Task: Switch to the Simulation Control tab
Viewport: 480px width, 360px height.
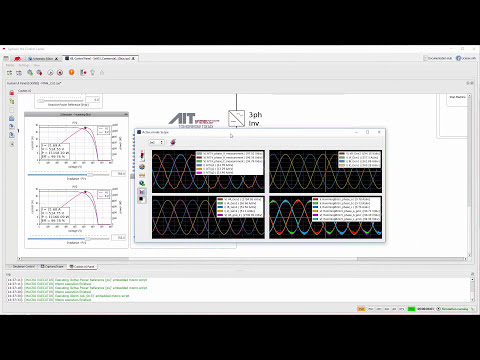Action: coord(21,267)
